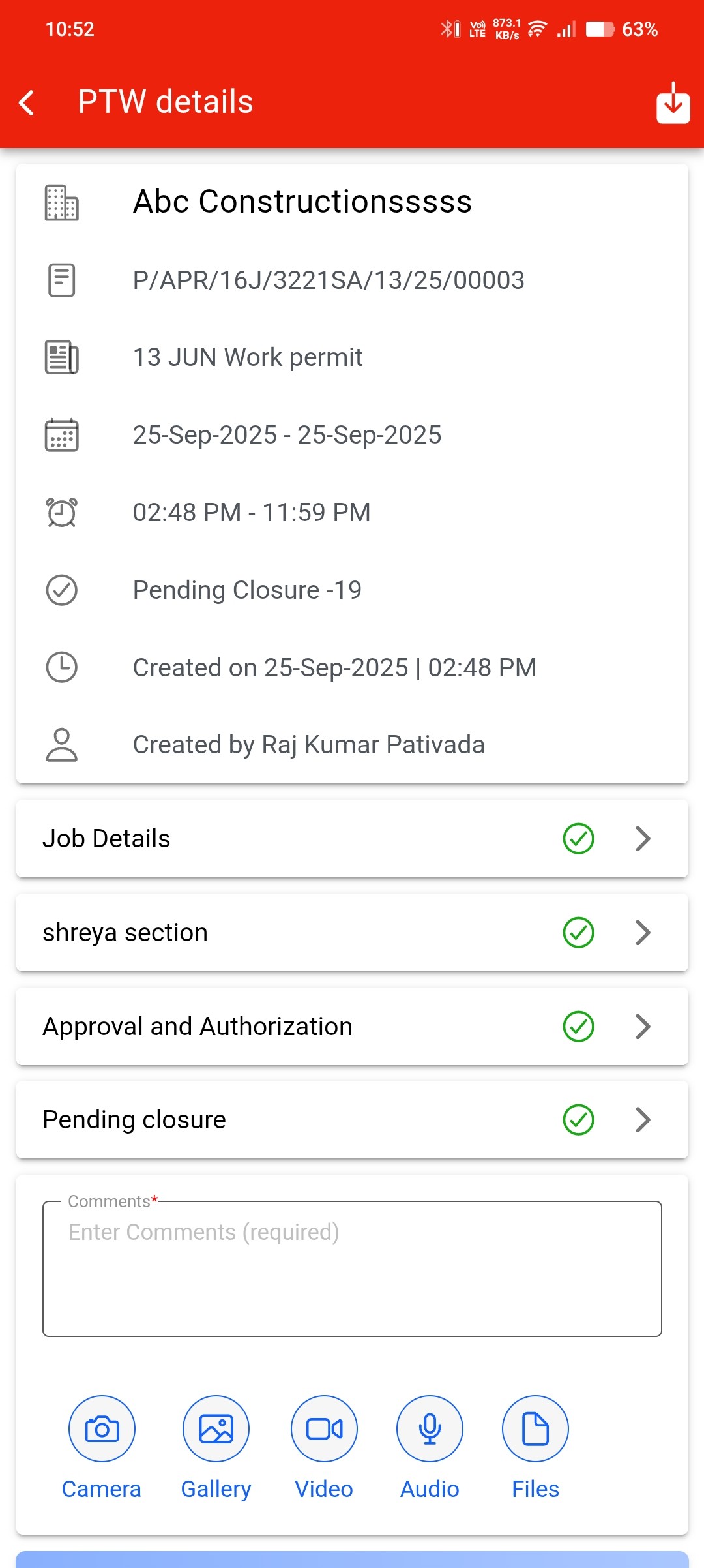This screenshot has height=1568, width=704.
Task: Attach Files to the comment
Action: [x=535, y=1428]
